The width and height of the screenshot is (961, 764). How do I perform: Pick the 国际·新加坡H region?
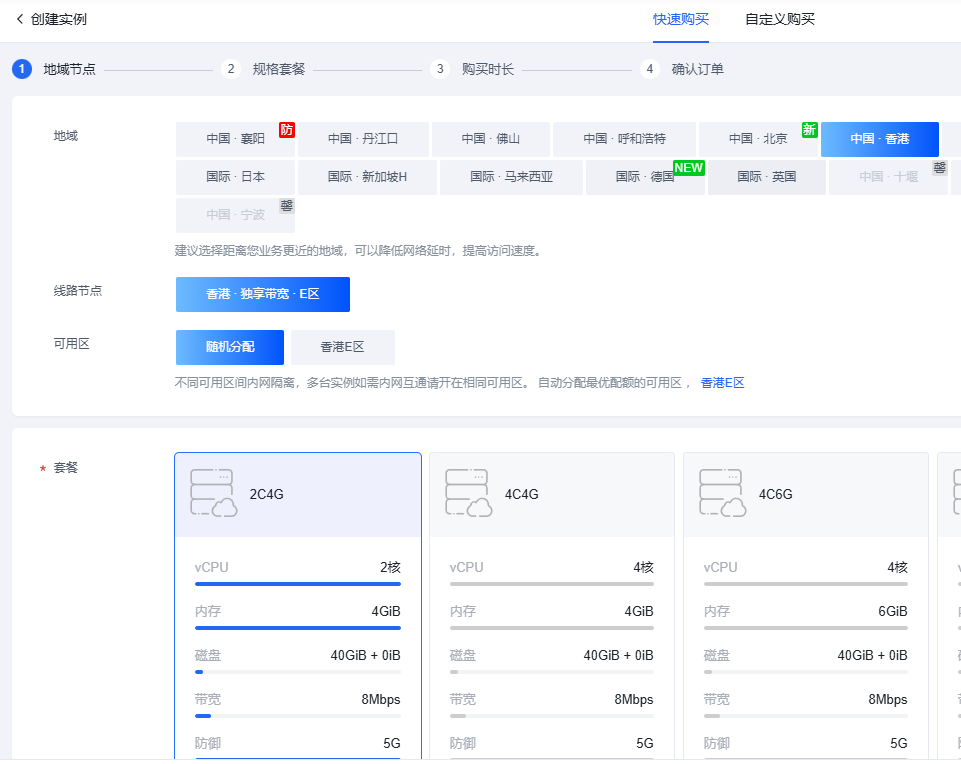coord(367,177)
